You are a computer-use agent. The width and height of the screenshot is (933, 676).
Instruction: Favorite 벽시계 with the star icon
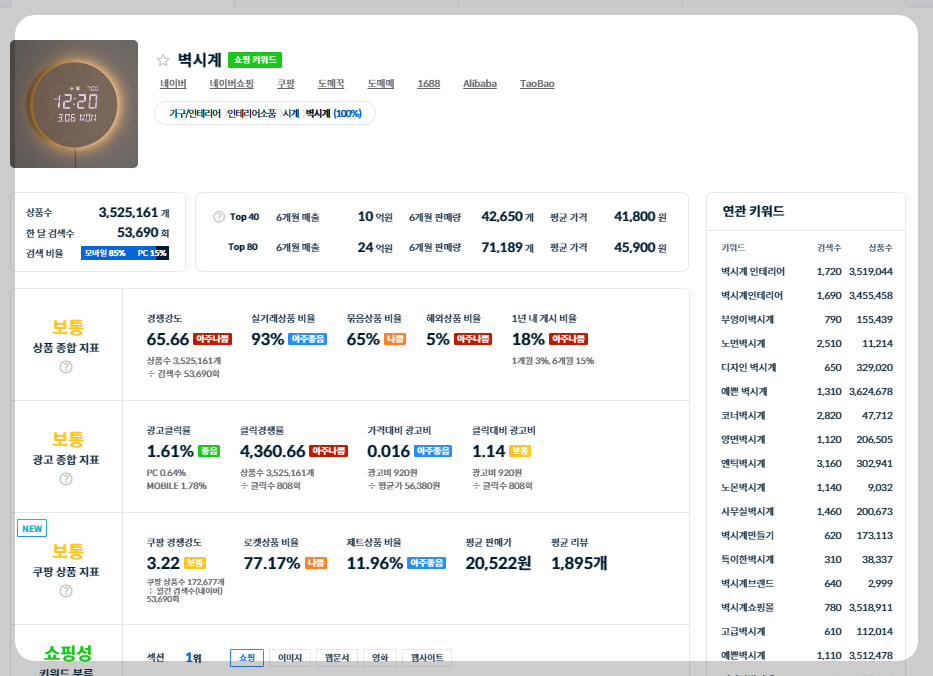pyautogui.click(x=163, y=60)
